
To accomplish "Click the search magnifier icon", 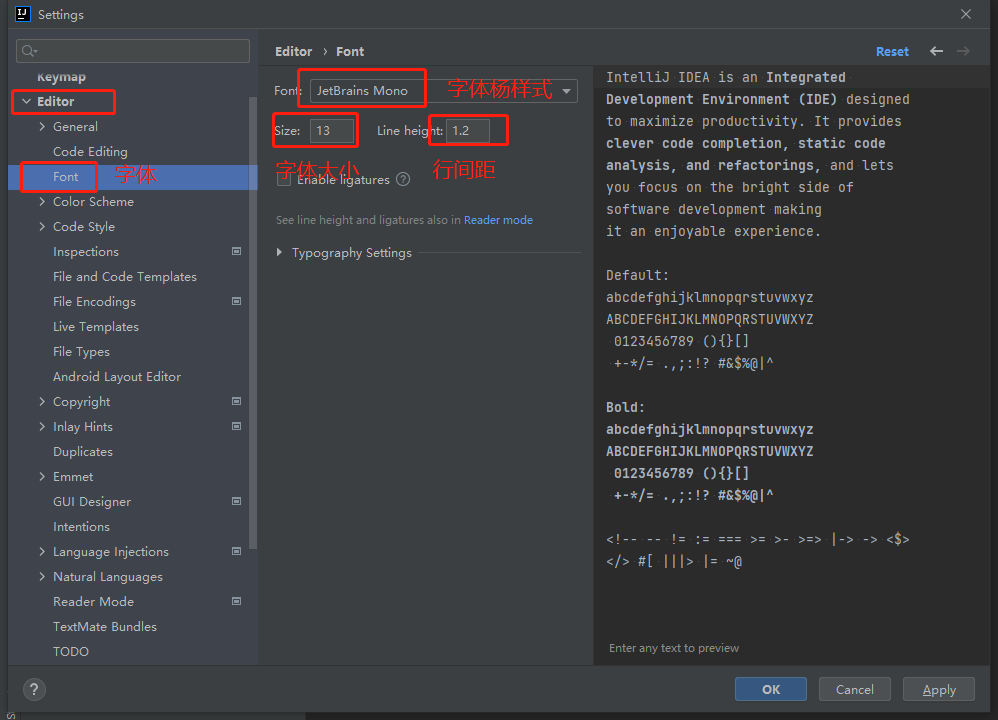I will 29,51.
